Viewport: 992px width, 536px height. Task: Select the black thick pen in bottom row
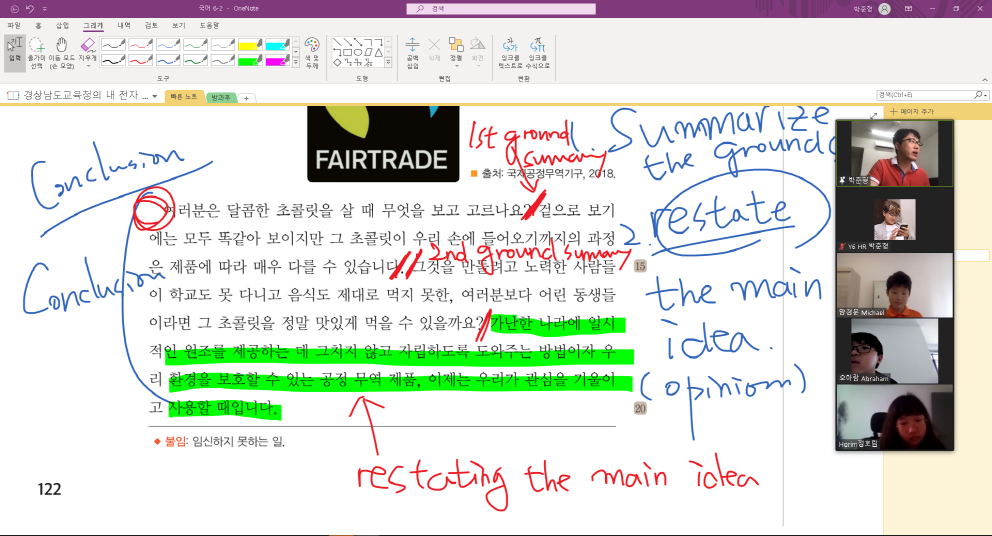[113, 60]
